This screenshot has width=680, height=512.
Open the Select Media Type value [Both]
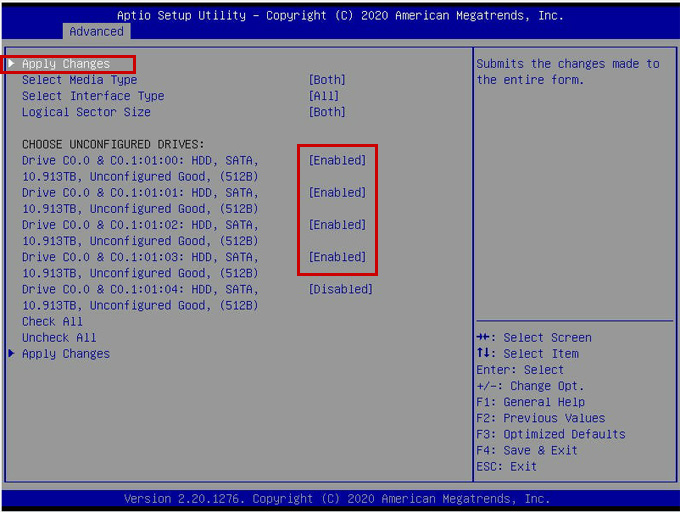point(327,80)
